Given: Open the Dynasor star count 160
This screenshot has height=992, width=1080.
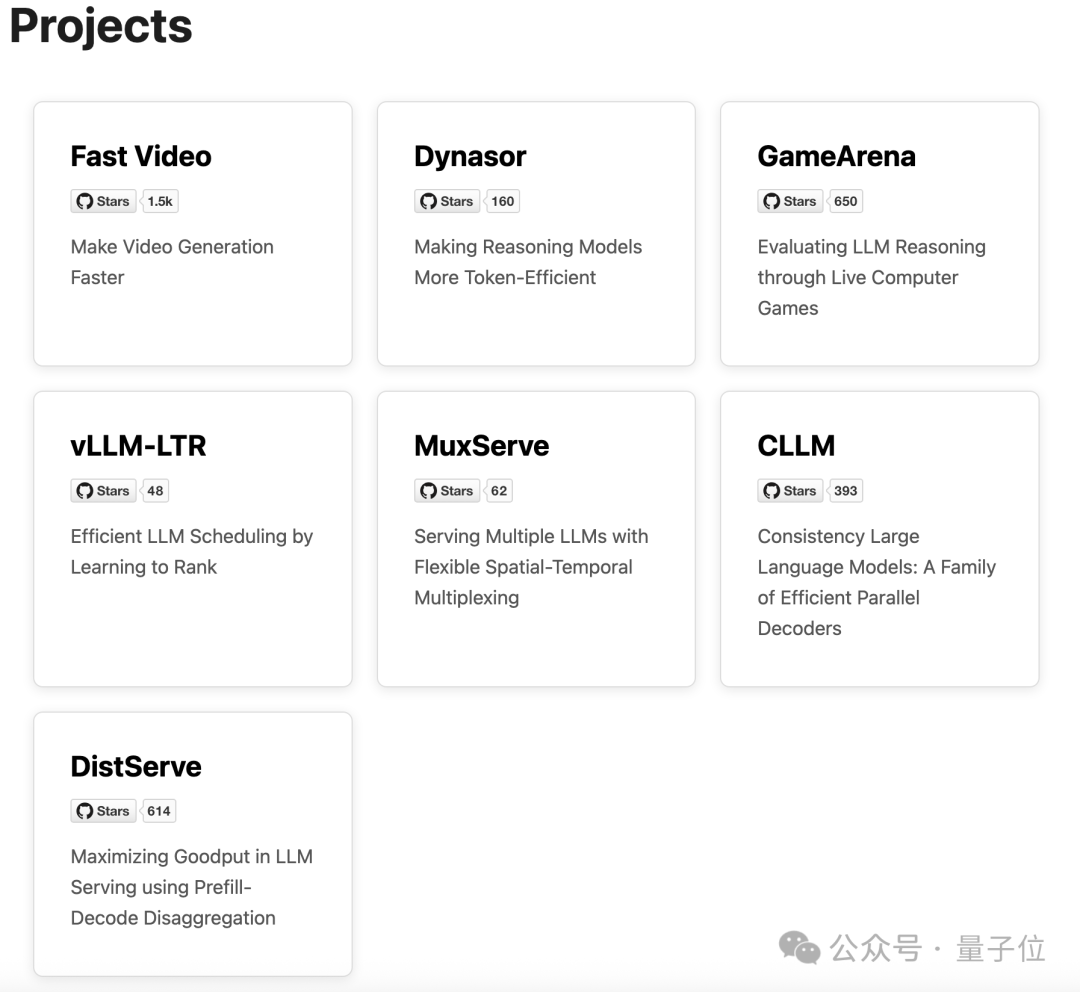Looking at the screenshot, I should pyautogui.click(x=502, y=201).
